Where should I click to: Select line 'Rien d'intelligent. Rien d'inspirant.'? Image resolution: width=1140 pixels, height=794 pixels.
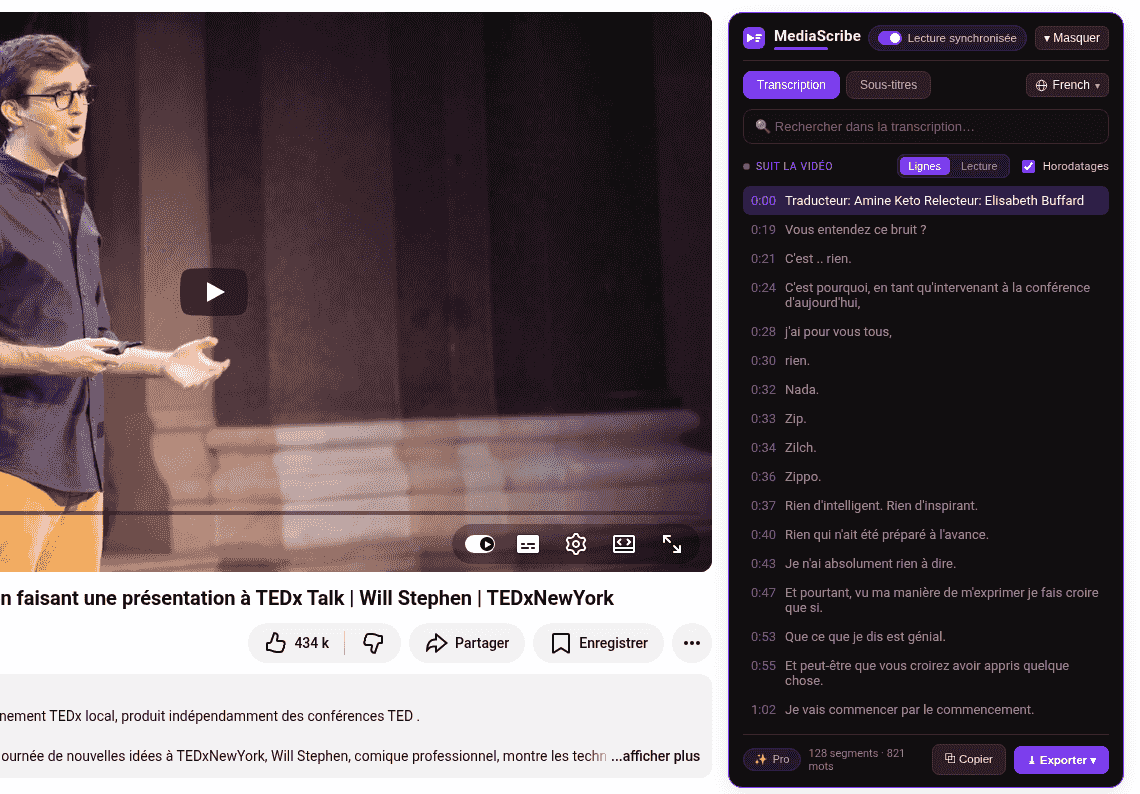click(x=926, y=506)
